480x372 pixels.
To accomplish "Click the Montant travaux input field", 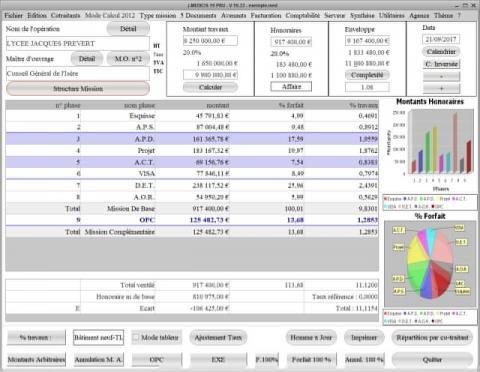I will (210, 41).
